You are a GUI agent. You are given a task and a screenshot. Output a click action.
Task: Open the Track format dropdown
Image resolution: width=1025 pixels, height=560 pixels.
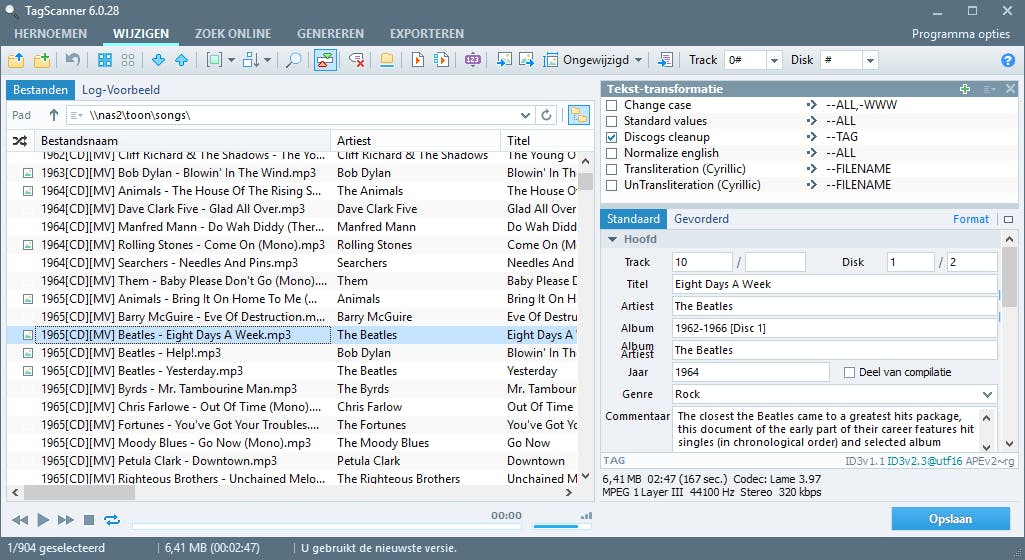click(x=774, y=60)
